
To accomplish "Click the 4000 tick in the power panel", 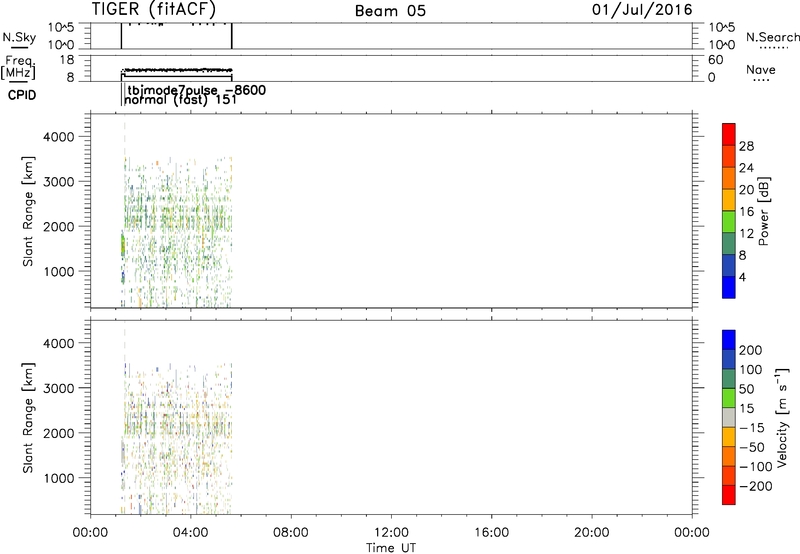I will coord(59,137).
